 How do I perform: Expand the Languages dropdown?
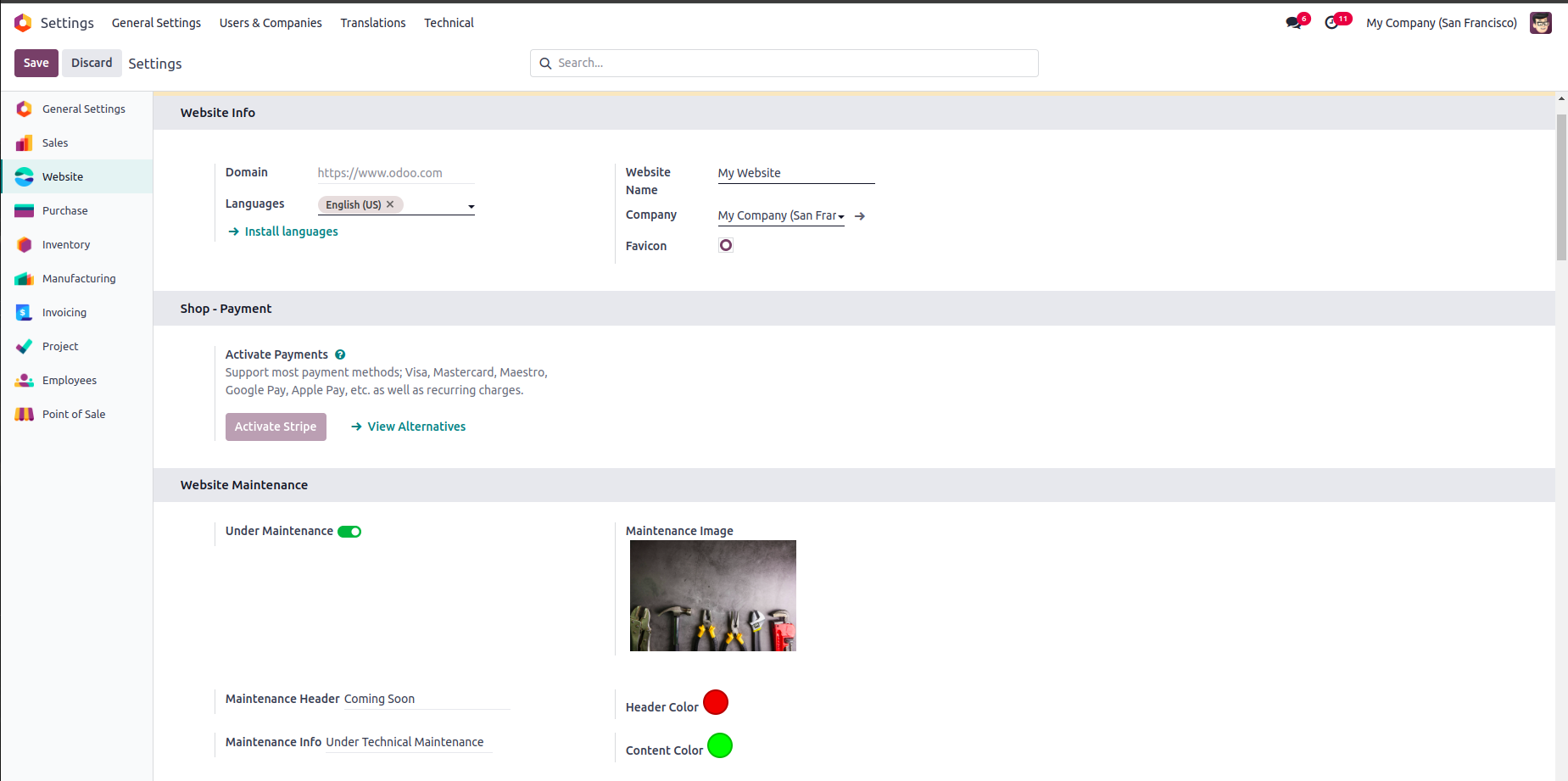(x=471, y=206)
